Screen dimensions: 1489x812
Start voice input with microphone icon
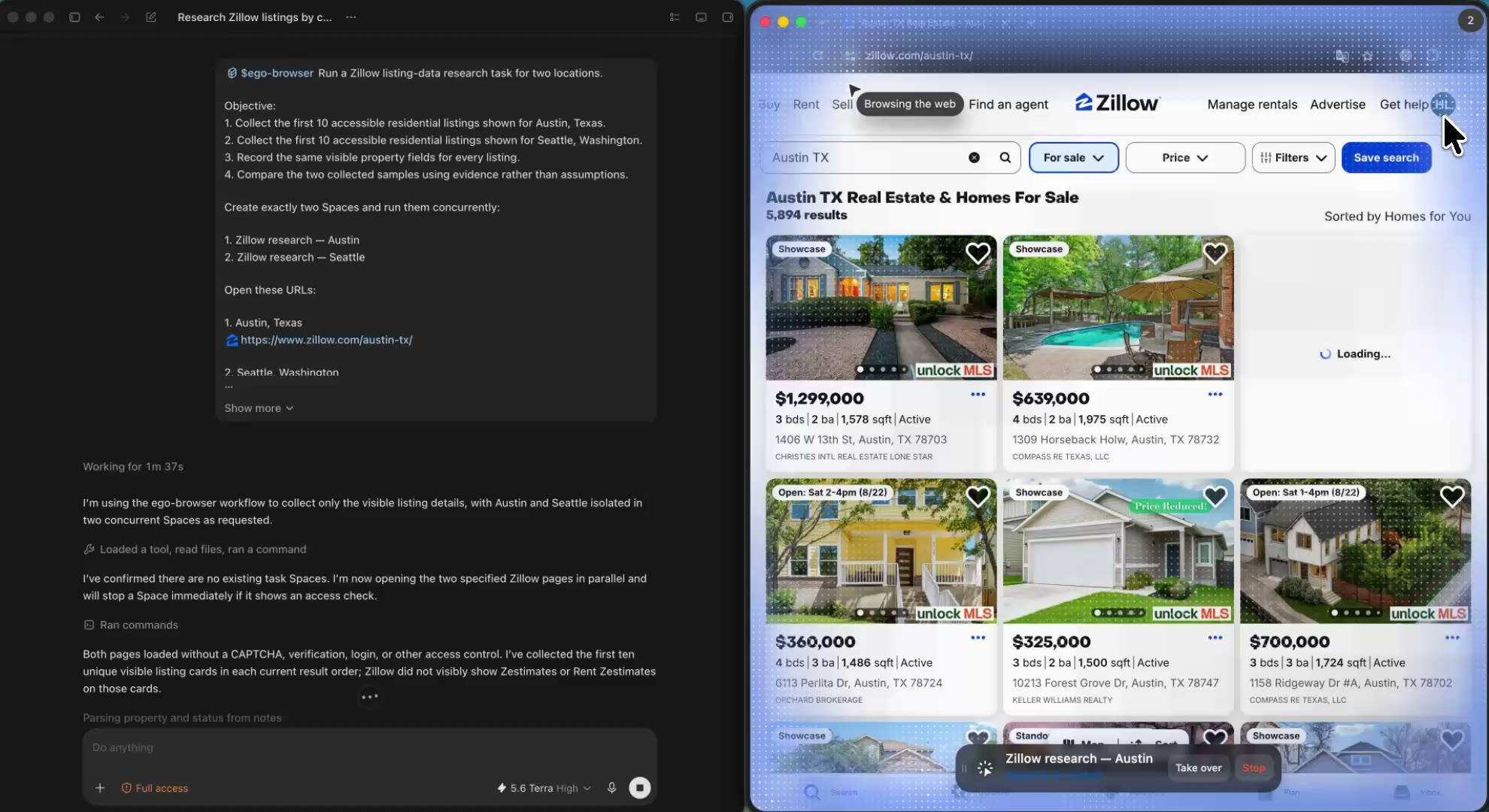pos(611,788)
